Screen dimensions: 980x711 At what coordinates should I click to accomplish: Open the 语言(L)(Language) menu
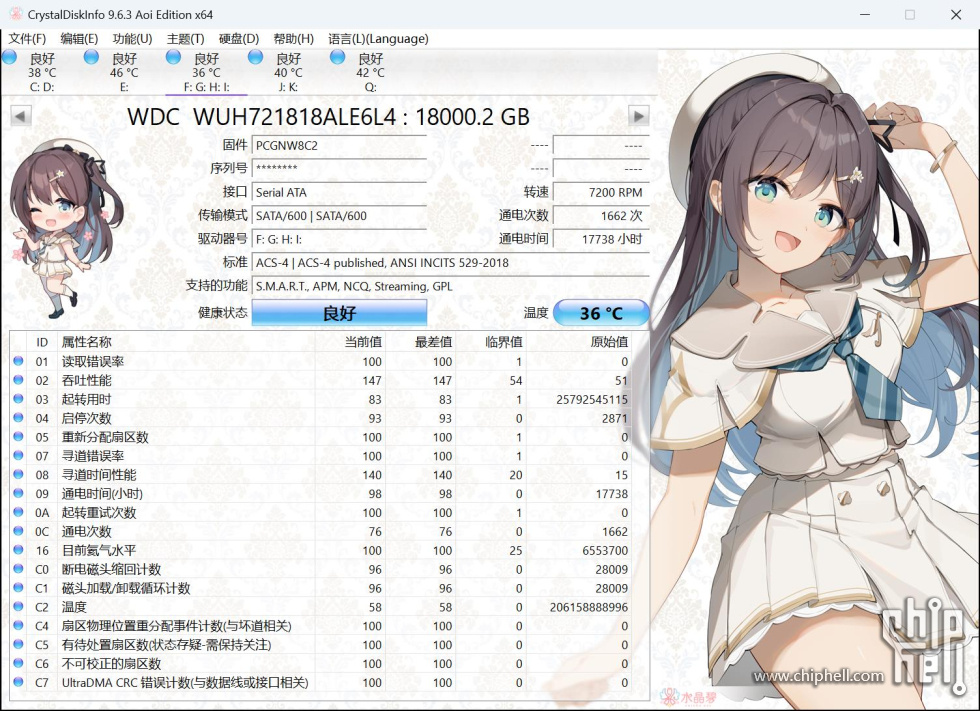[x=378, y=39]
